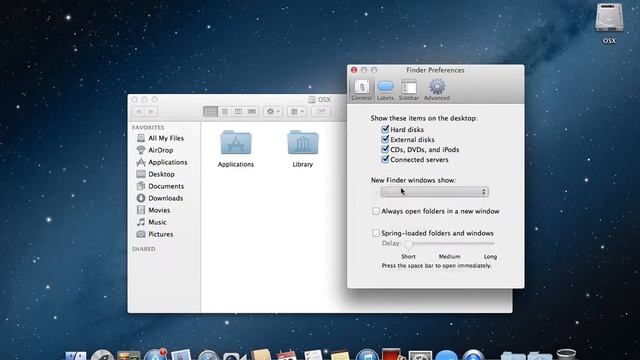The image size is (640, 360).
Task: Open Pictures from the Finder sidebar
Action: [x=160, y=234]
